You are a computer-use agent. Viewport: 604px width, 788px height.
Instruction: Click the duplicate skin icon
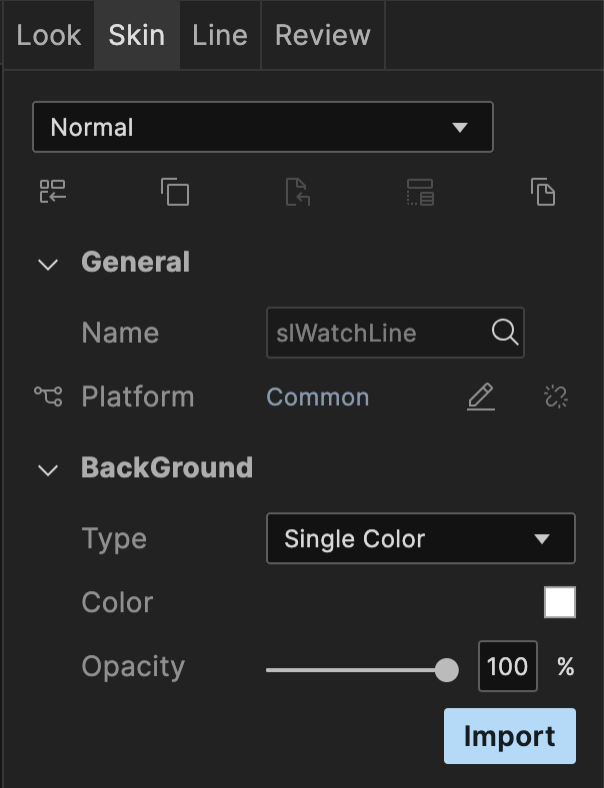175,192
